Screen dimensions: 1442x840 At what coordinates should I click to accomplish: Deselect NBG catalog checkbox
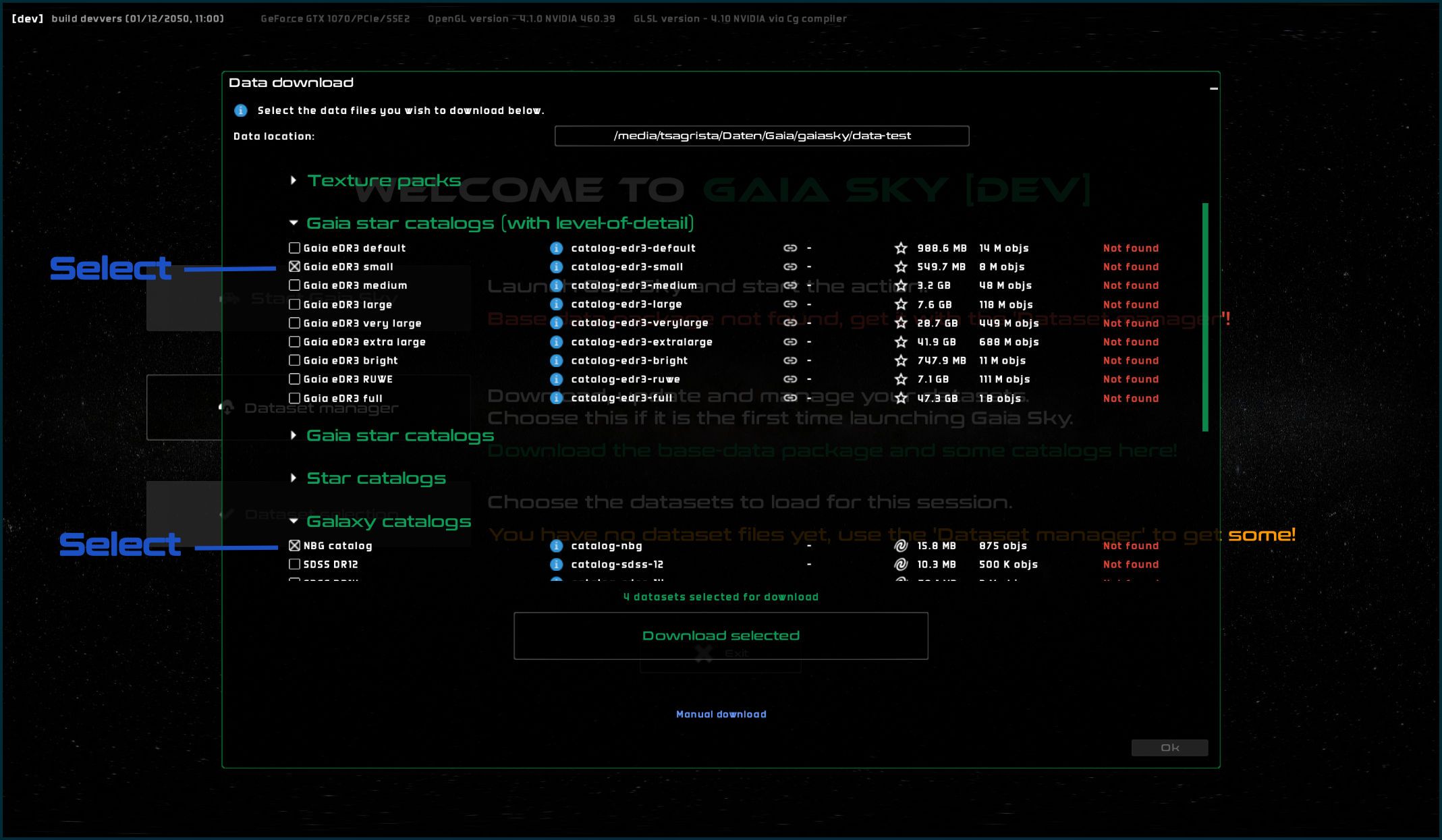(294, 546)
